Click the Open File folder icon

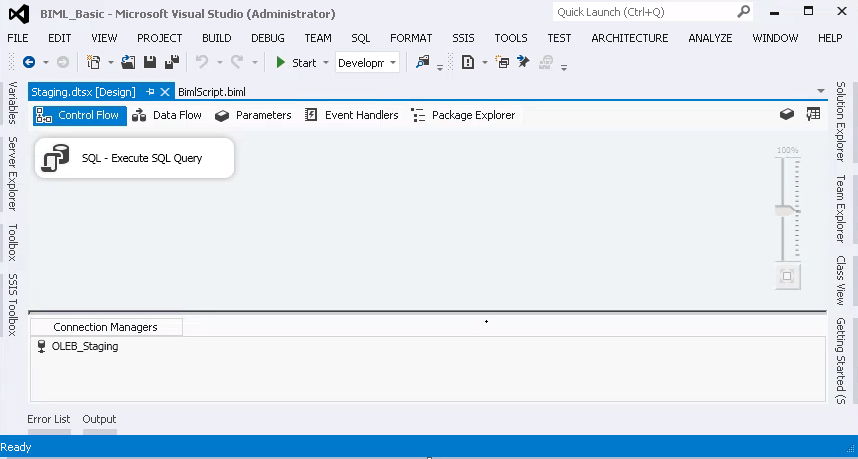point(128,62)
